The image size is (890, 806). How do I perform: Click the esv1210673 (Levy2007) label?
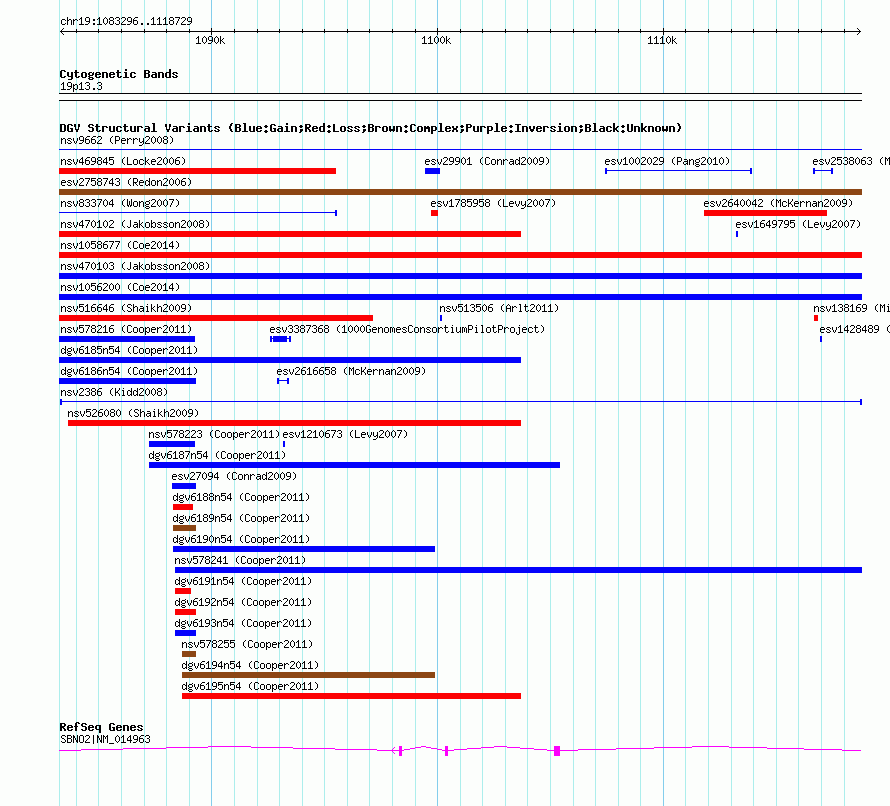(x=345, y=434)
